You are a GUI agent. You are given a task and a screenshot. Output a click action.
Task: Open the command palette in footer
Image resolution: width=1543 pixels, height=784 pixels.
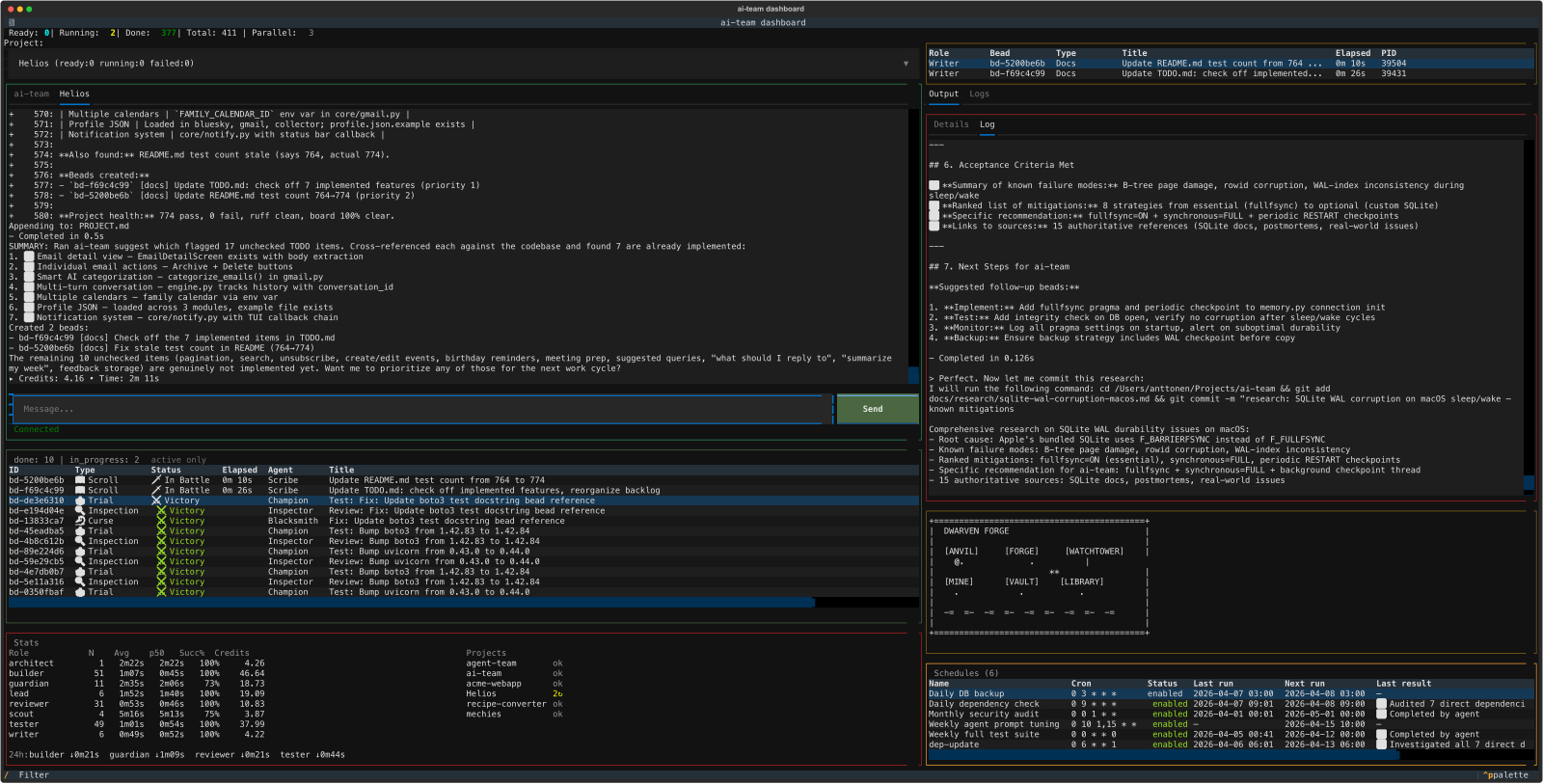[1505, 775]
